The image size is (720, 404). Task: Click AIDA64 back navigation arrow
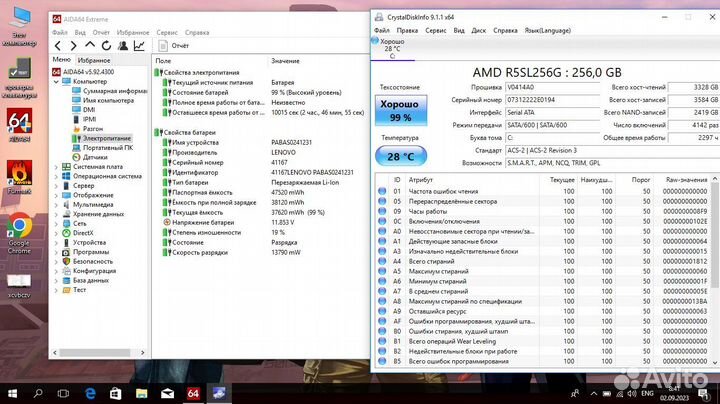(x=57, y=45)
